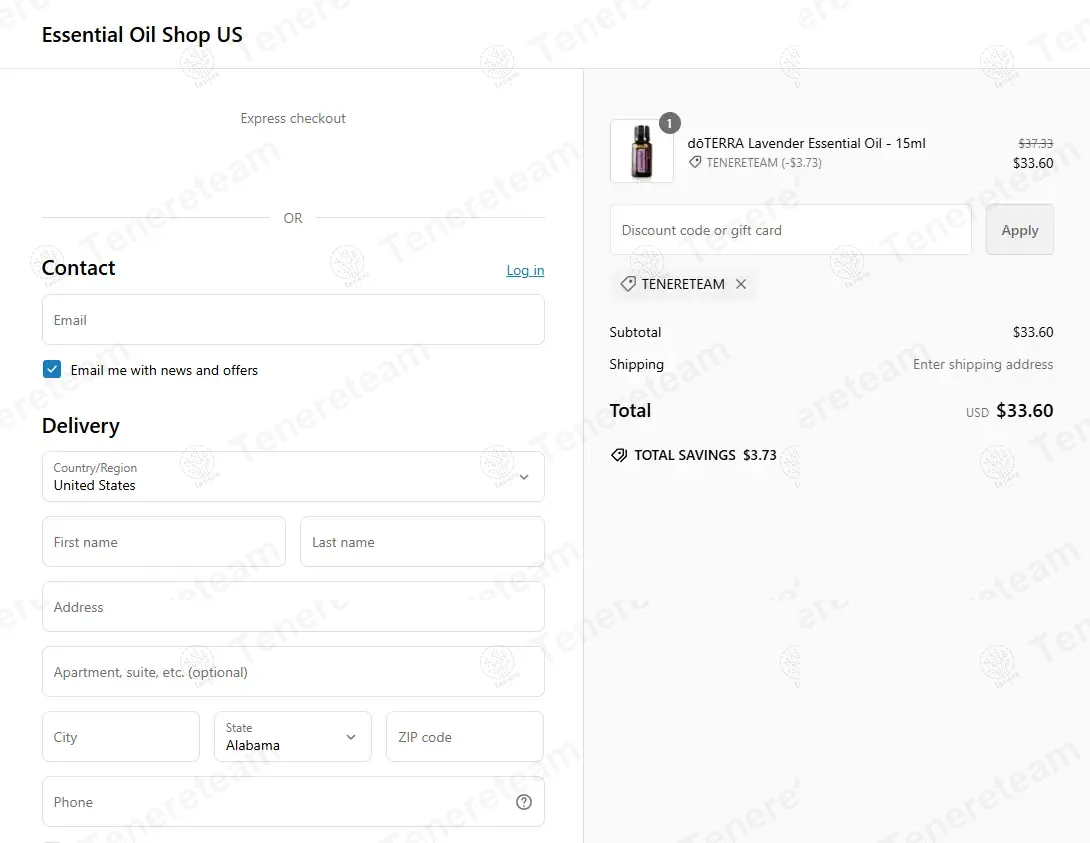The image size is (1090, 843).
Task: Select the ZIP code field
Action: coord(464,737)
